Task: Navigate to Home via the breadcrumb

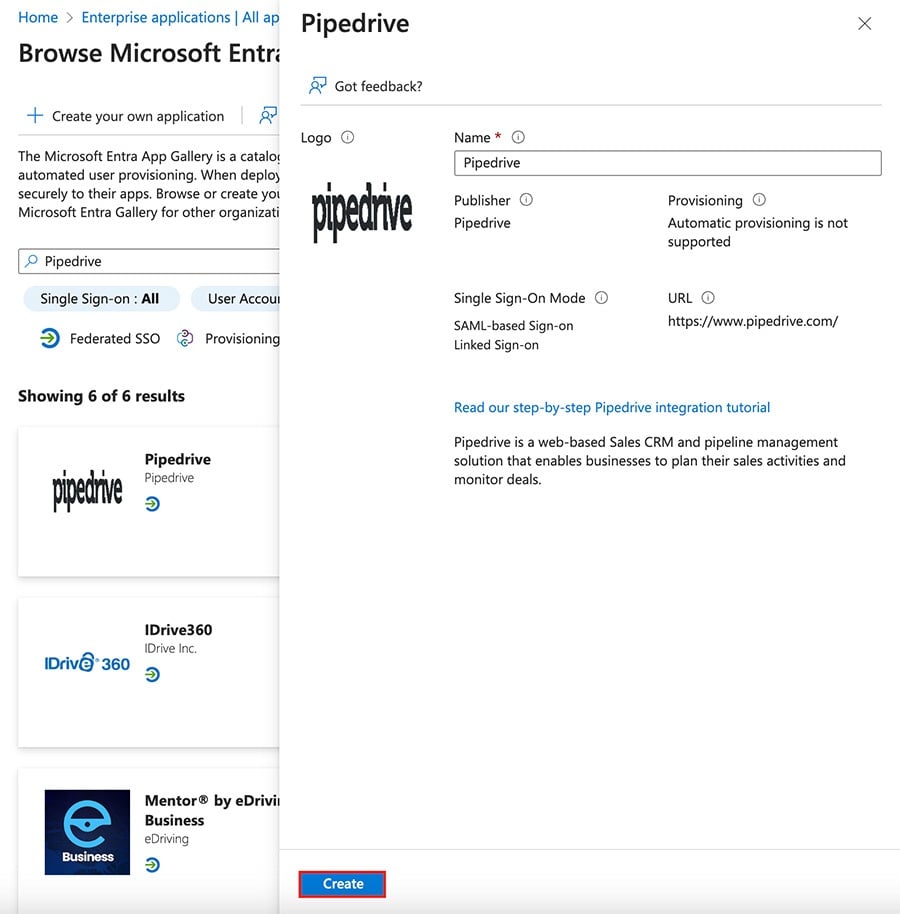Action: click(37, 17)
